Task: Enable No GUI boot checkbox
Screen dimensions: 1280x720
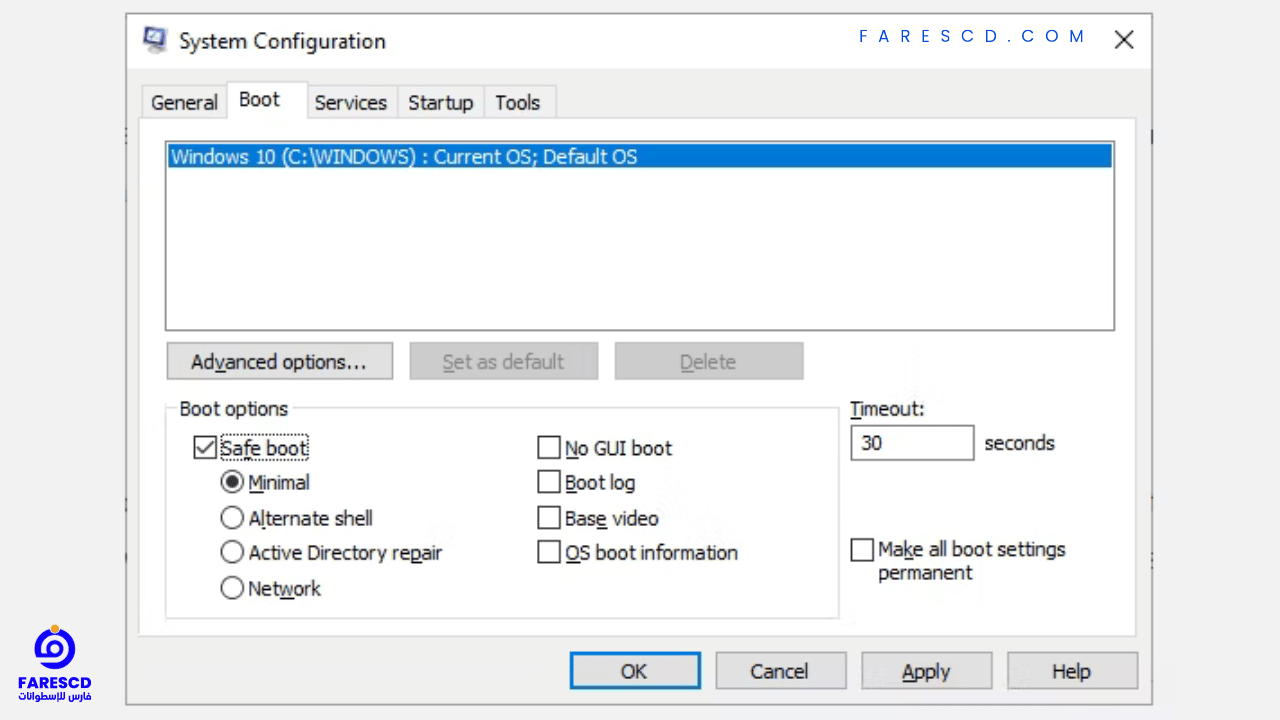Action: coord(549,447)
